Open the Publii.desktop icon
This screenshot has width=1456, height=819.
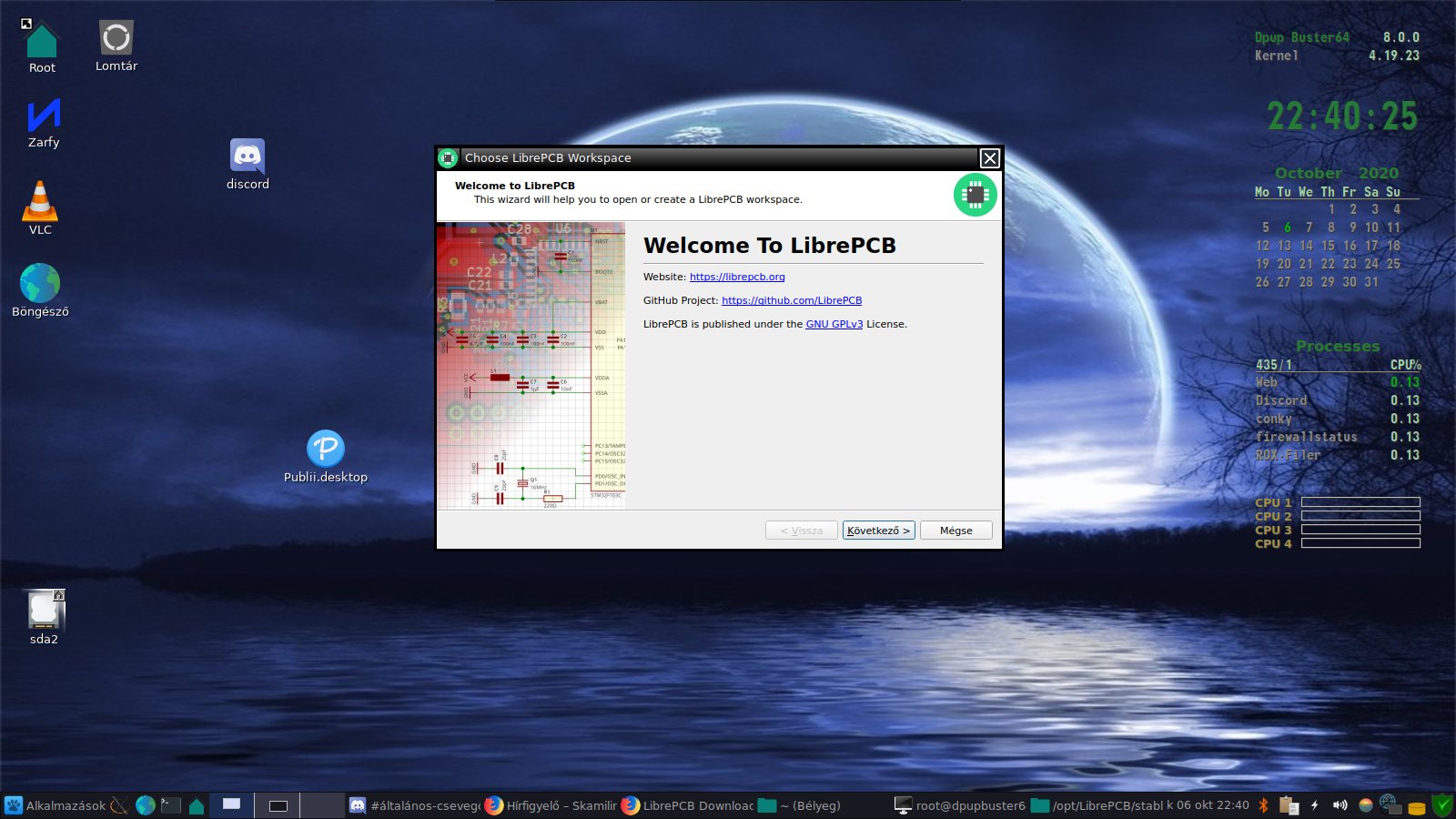(x=326, y=457)
